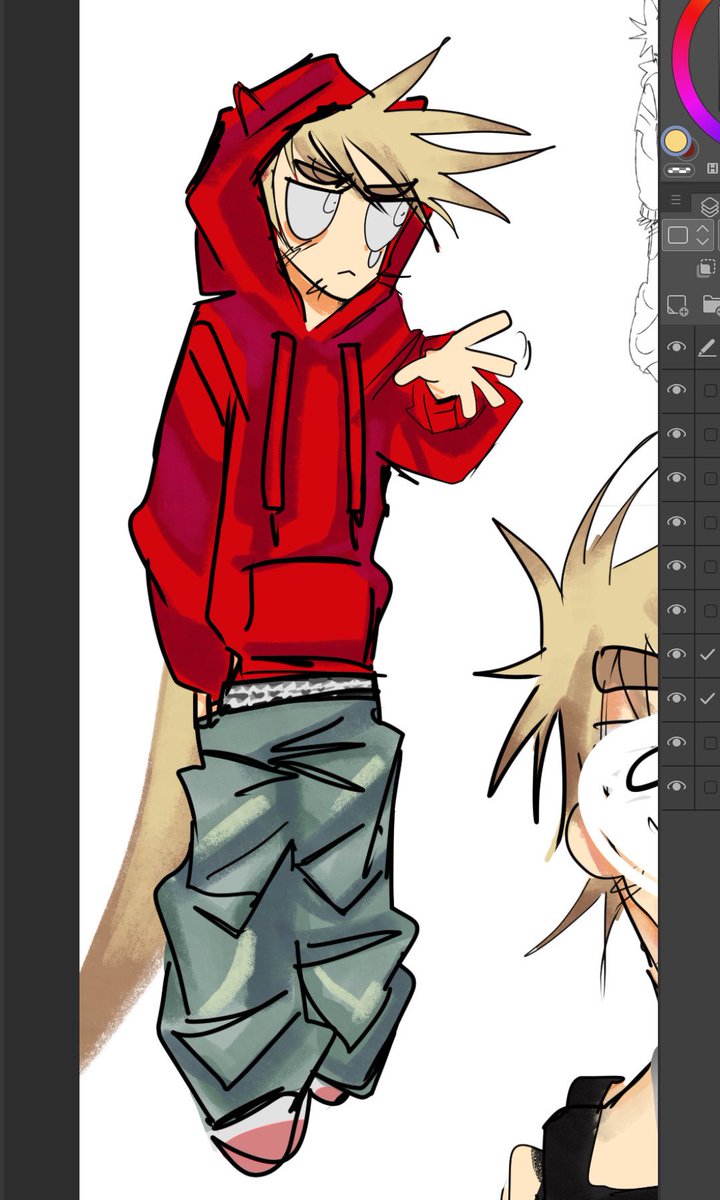Viewport: 720px width, 1200px height.
Task: Toggle the H color space switch icon
Action: [712, 169]
